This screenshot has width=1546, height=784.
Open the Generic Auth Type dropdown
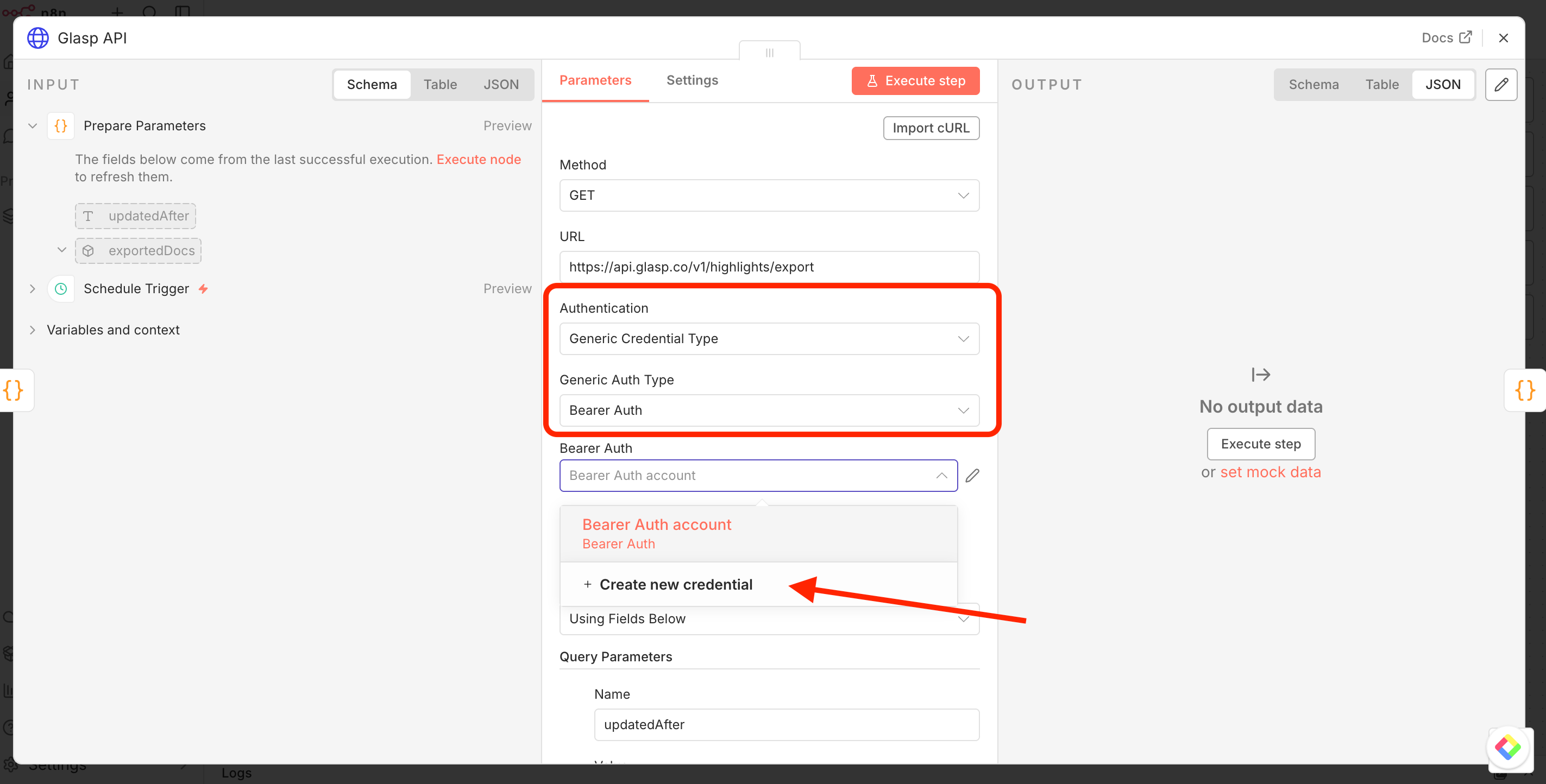769,410
